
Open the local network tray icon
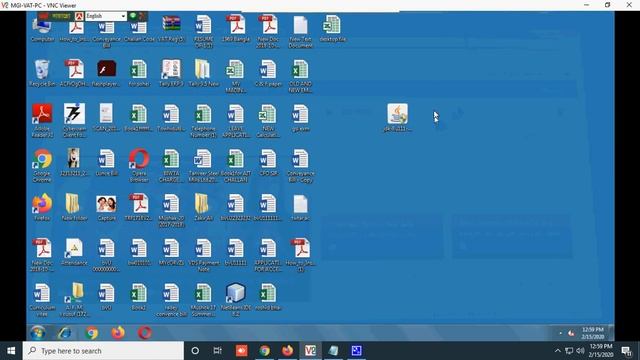[569, 351]
